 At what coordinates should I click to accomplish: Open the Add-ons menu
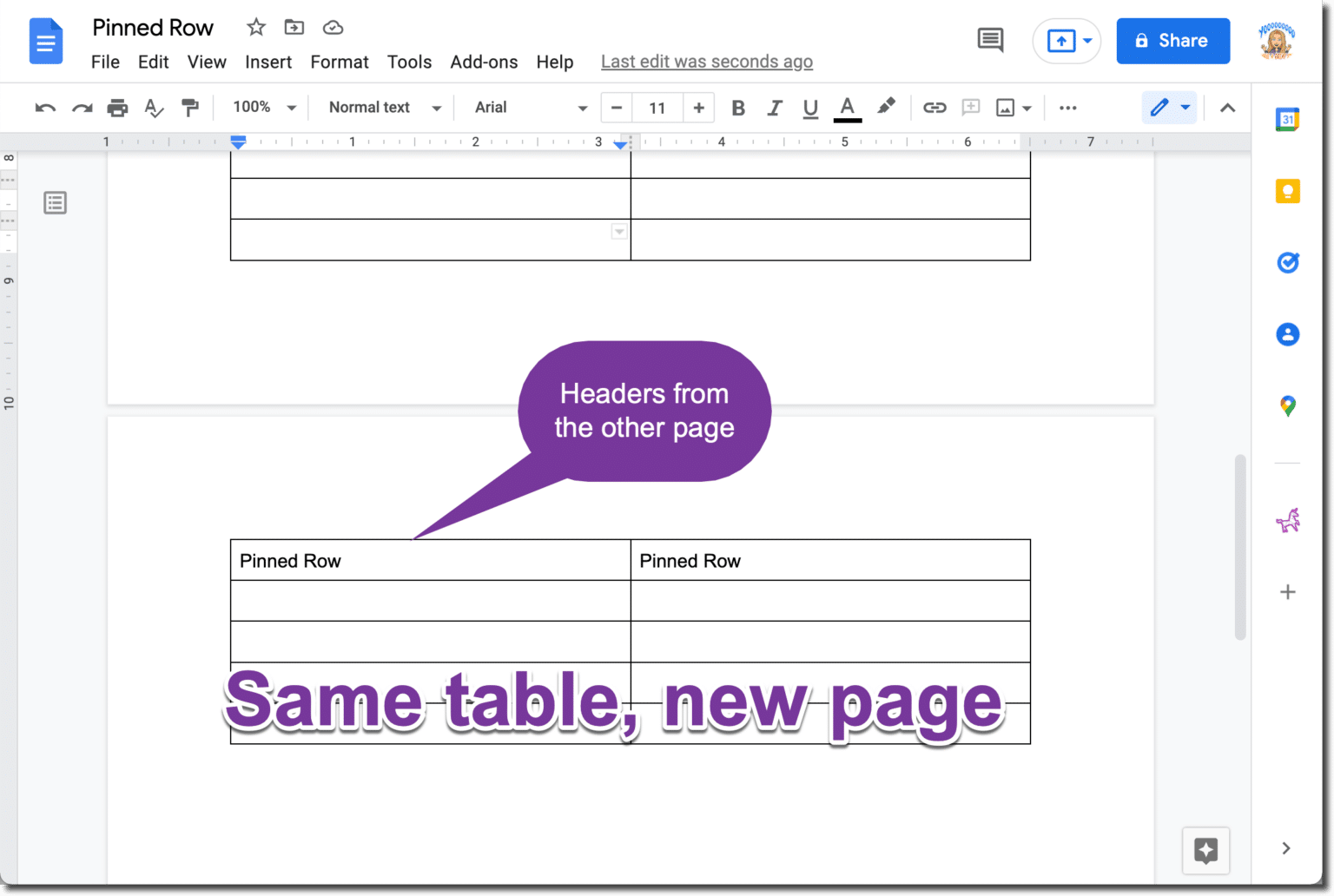484,62
